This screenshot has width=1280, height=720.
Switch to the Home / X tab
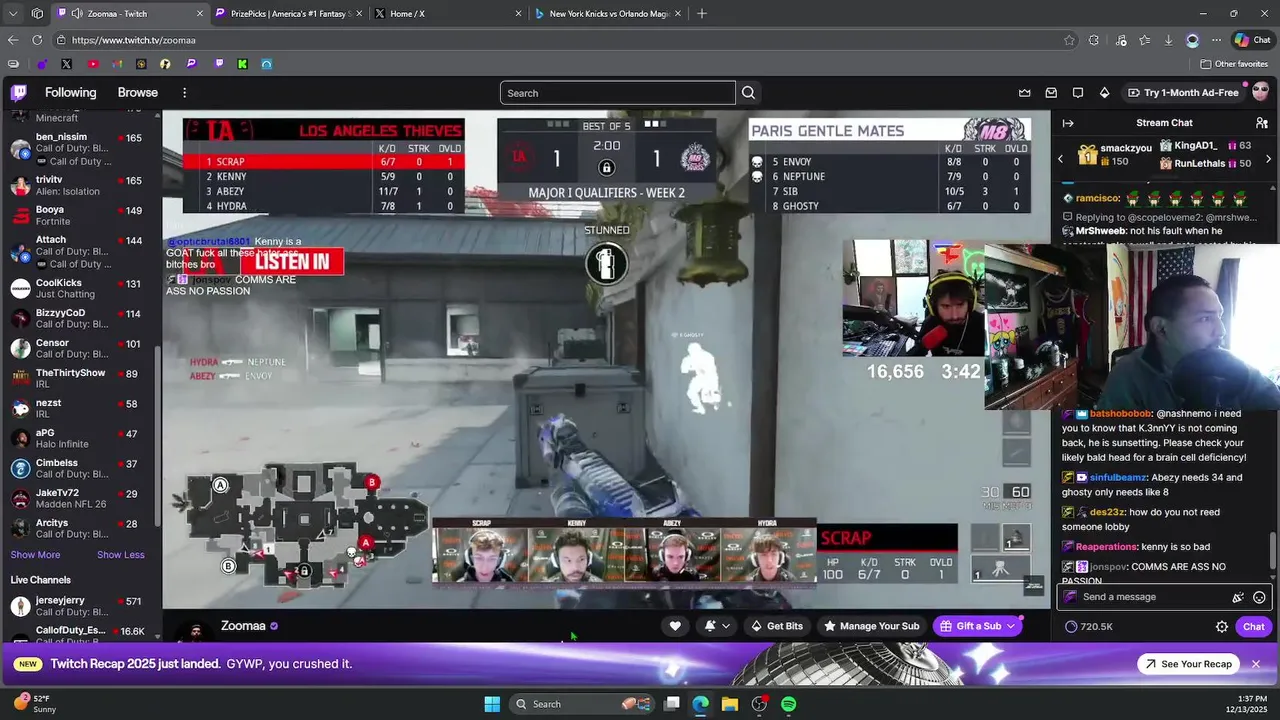click(x=447, y=14)
